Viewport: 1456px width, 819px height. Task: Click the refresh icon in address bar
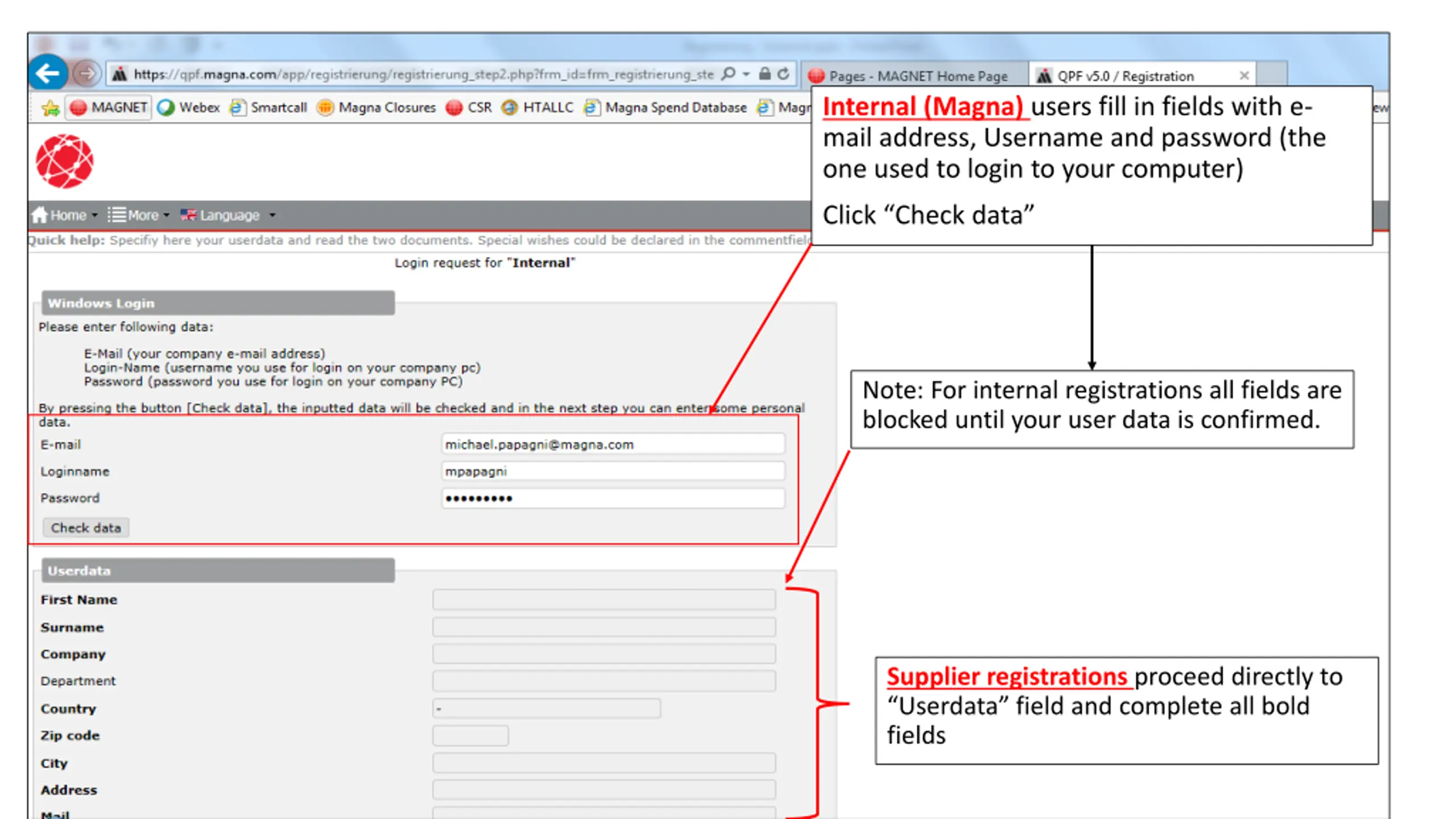(x=783, y=74)
